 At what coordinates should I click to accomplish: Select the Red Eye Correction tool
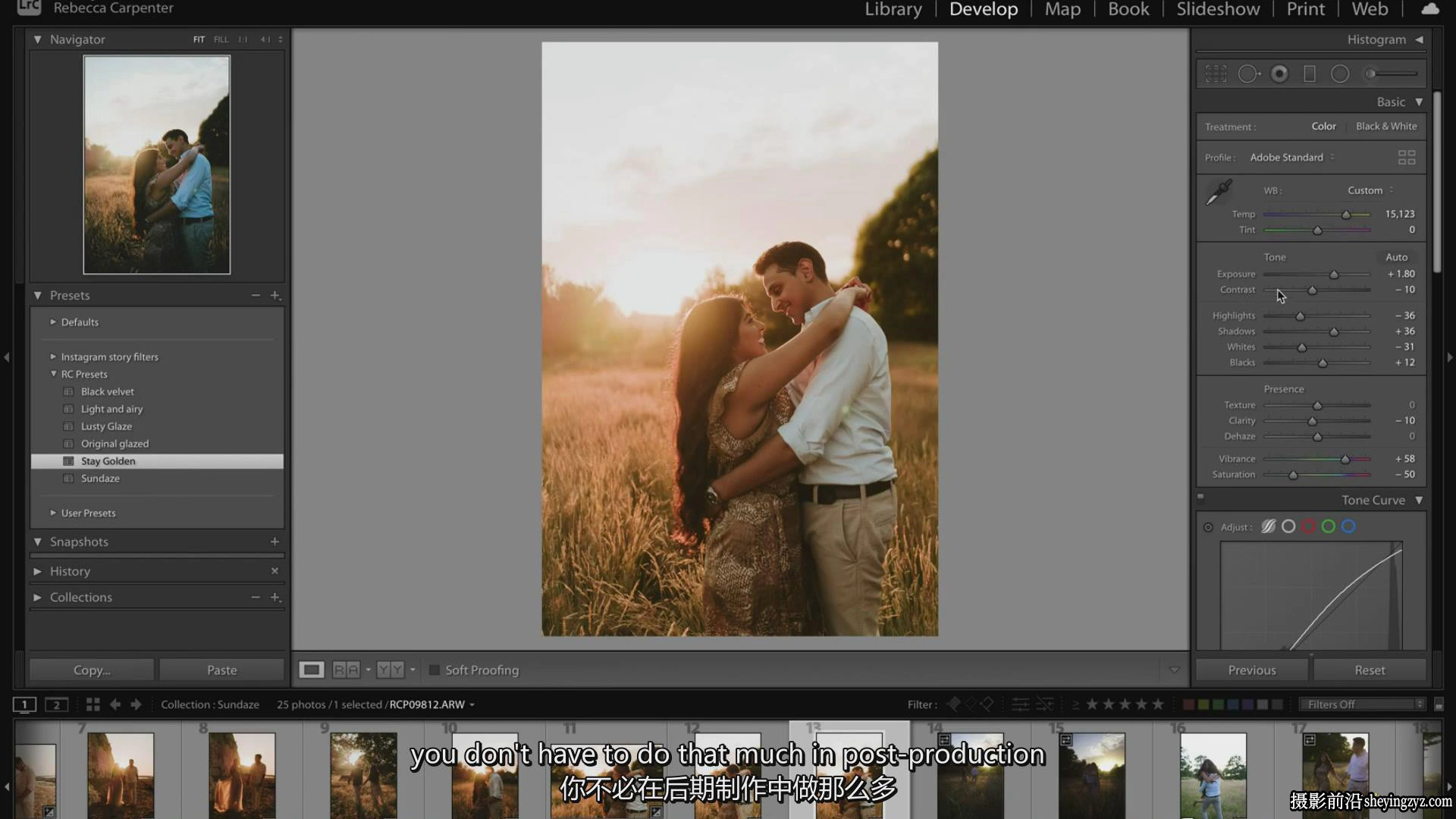tap(1279, 74)
